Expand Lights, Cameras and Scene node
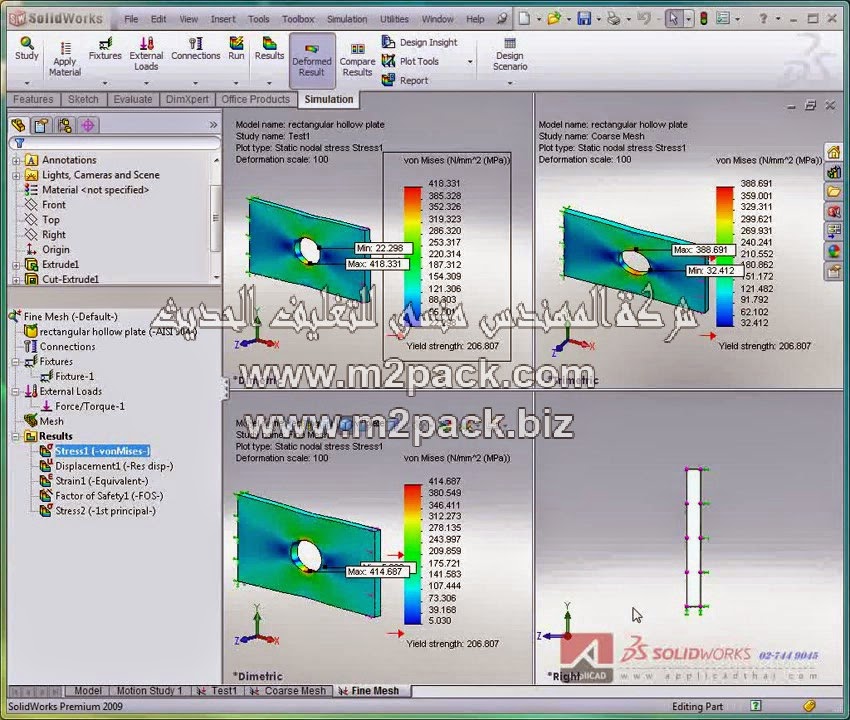This screenshot has width=850, height=720. (16, 176)
